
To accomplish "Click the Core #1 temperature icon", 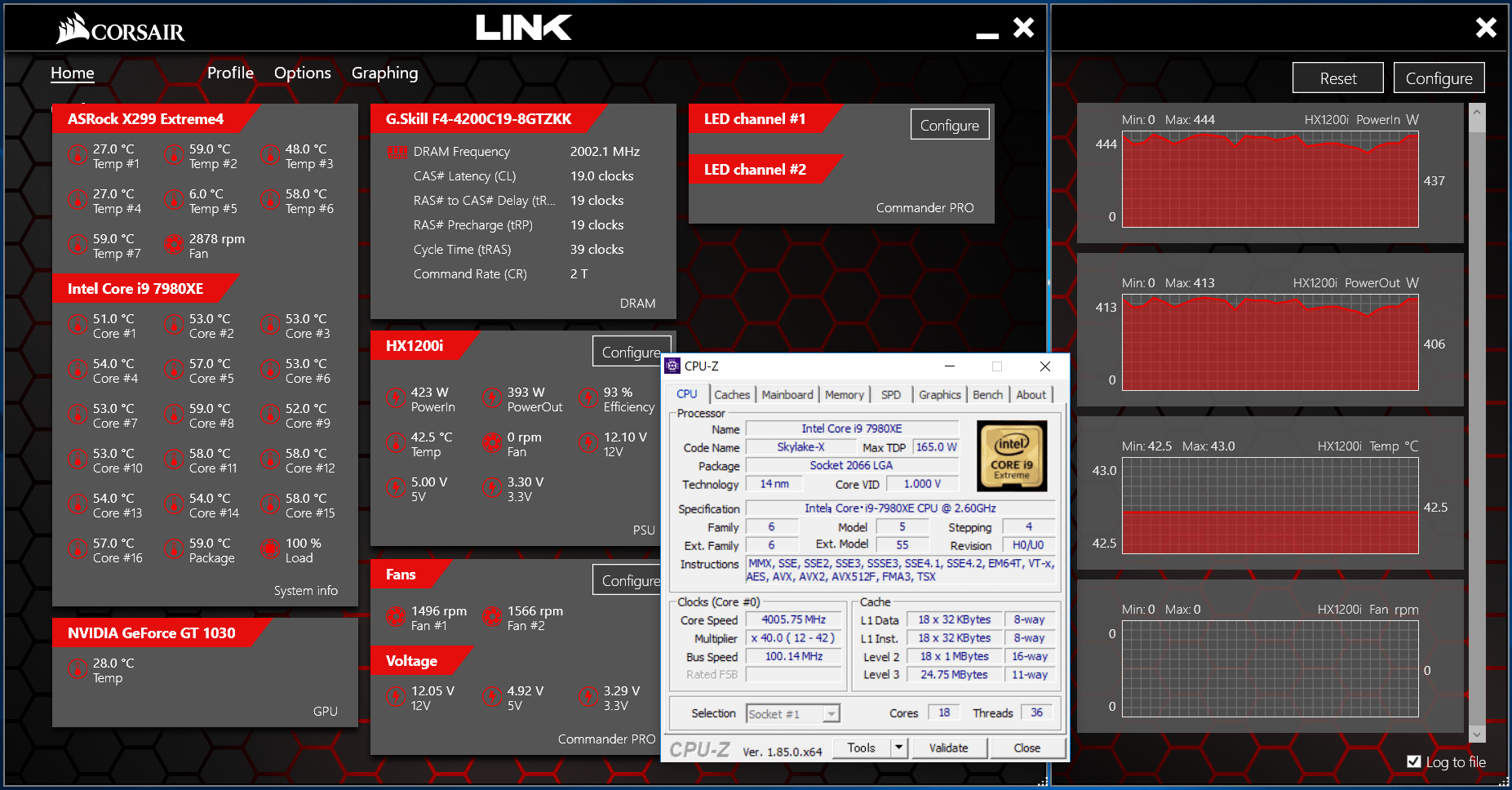I will (x=78, y=325).
